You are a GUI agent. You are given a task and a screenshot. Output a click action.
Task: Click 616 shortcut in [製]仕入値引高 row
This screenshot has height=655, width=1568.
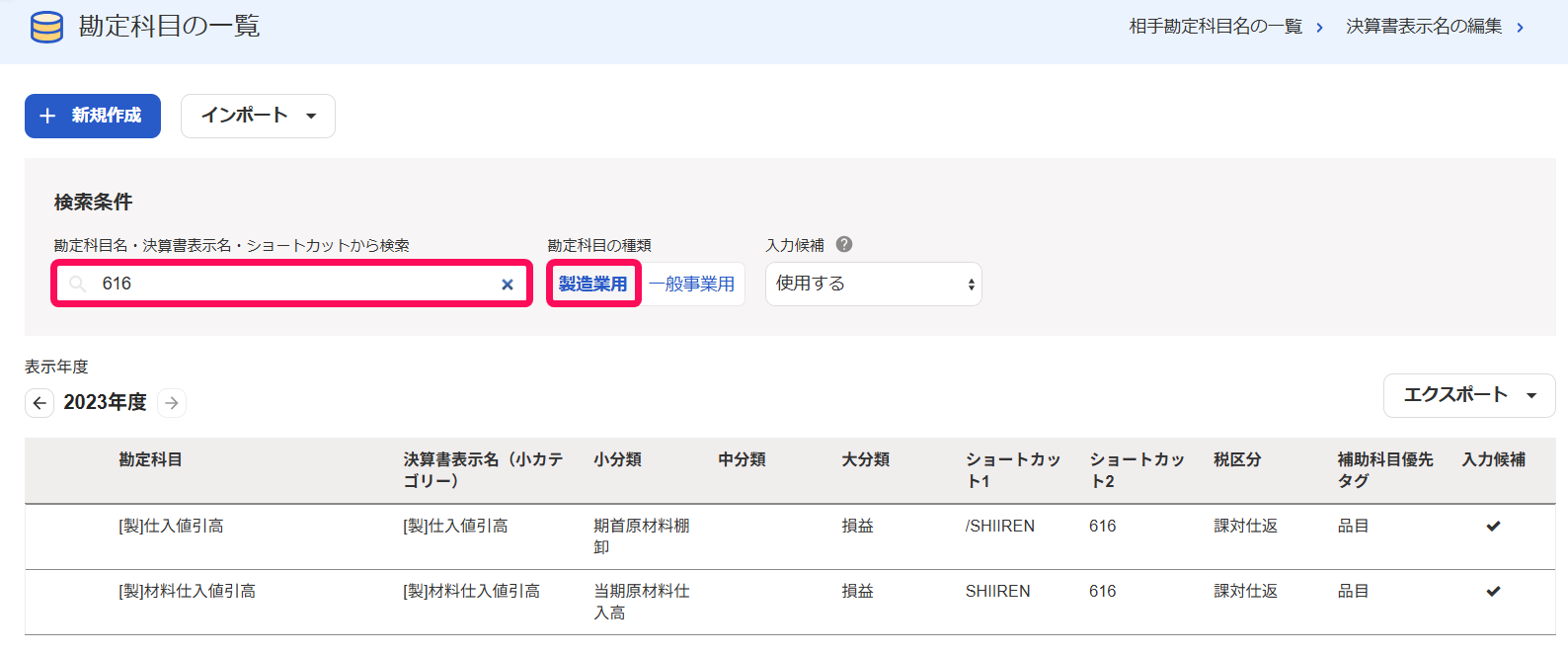pyautogui.click(x=1103, y=527)
